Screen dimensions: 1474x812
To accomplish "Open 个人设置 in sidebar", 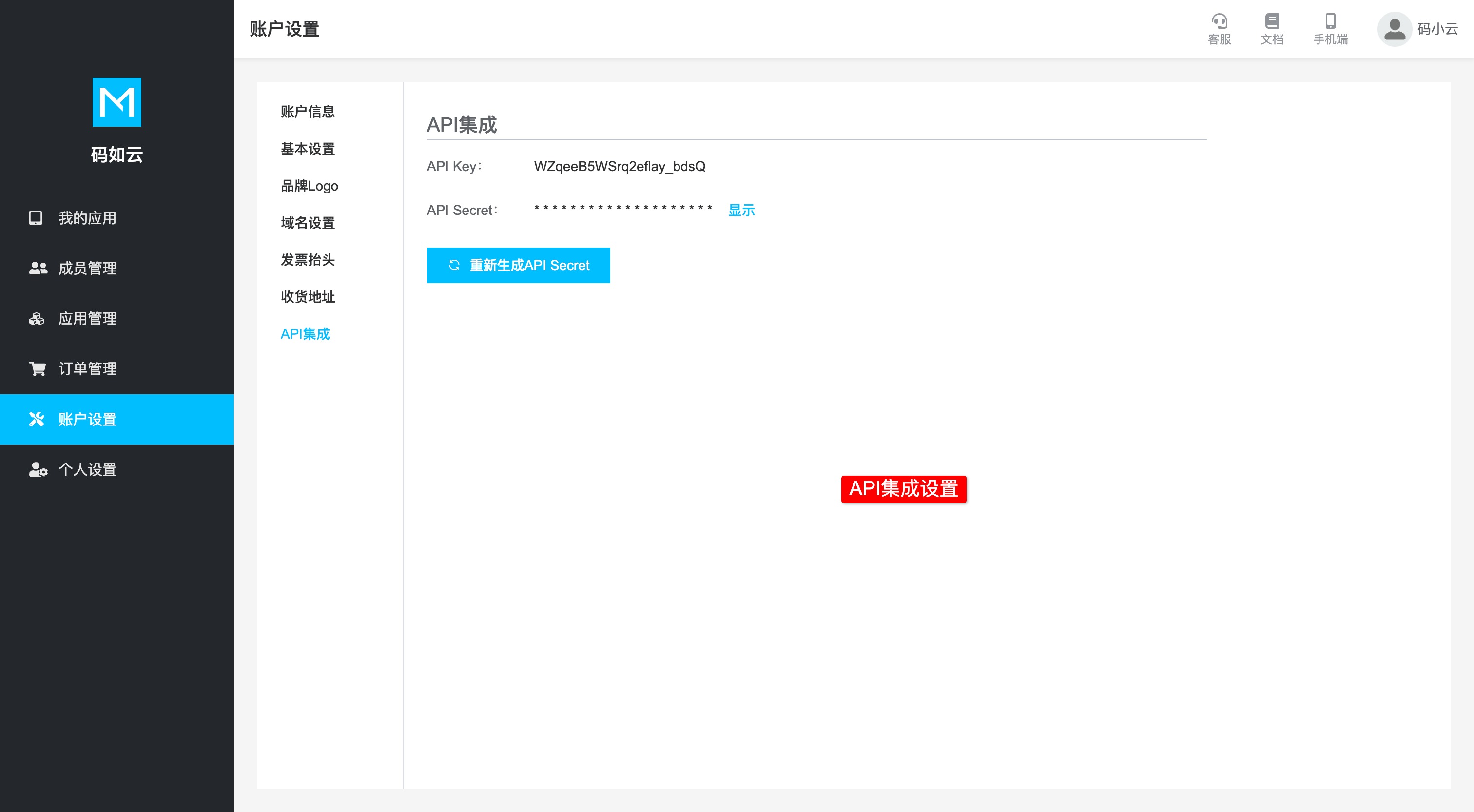I will 116,470.
